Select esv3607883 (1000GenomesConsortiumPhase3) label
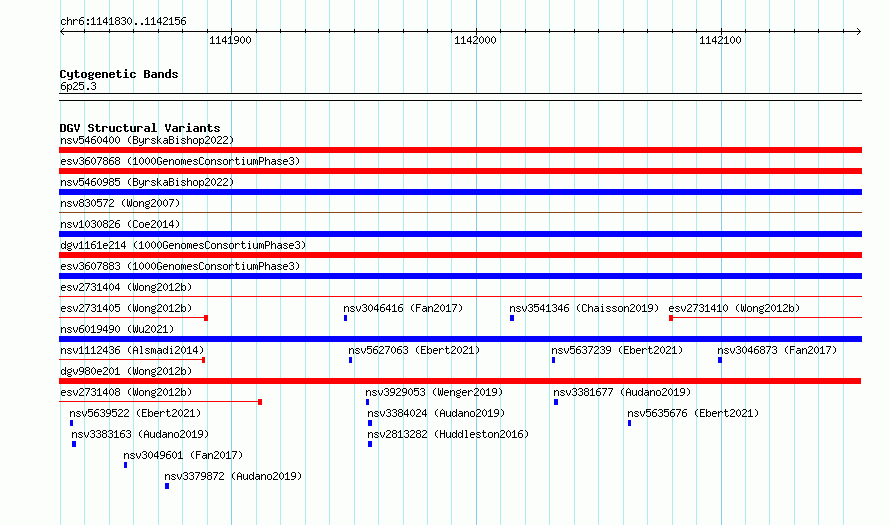The image size is (890, 525). [180, 266]
